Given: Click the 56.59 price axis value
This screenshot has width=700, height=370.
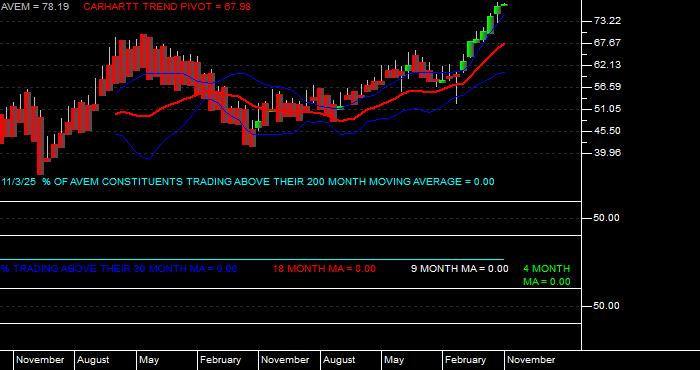Looking at the screenshot, I should coord(608,87).
